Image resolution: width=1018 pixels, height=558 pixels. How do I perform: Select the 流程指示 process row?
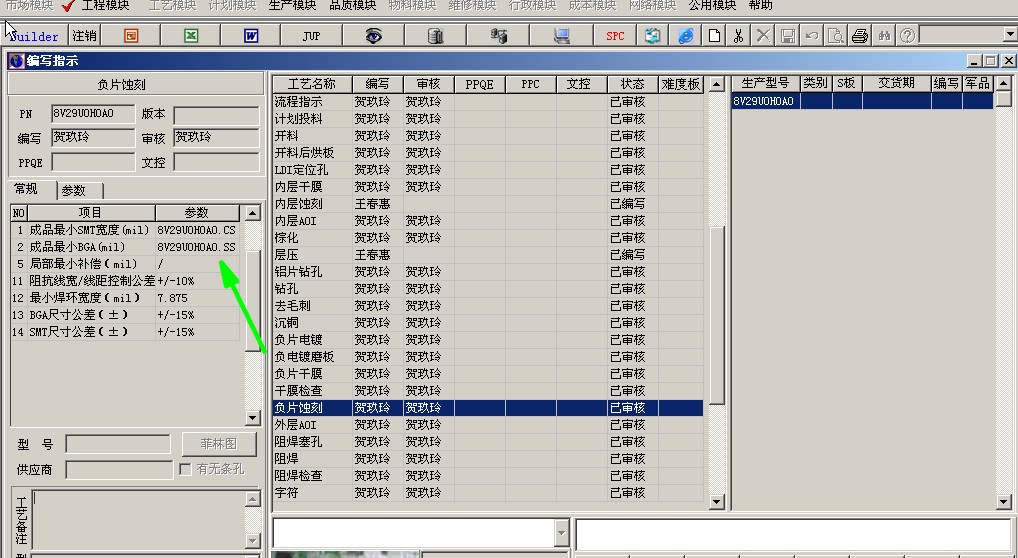click(488, 102)
